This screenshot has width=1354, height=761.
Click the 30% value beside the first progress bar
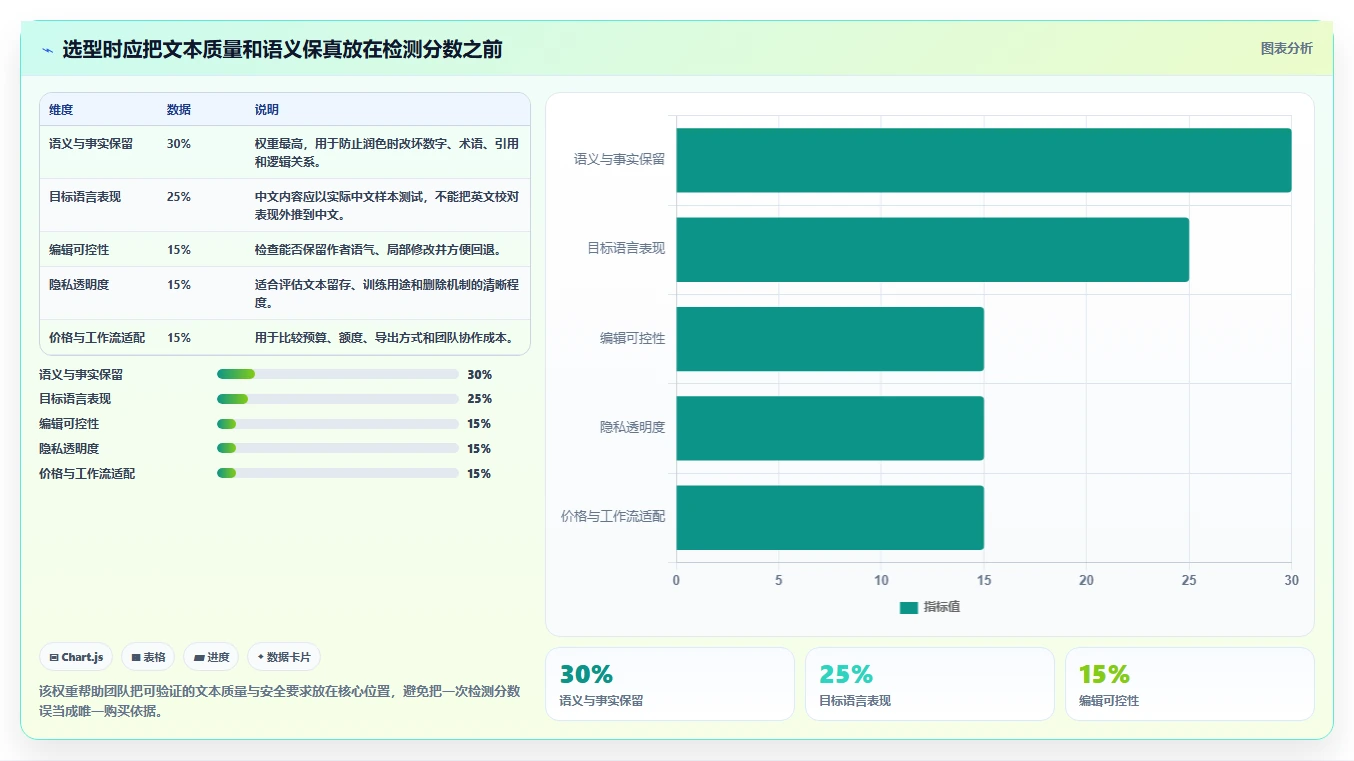(479, 375)
